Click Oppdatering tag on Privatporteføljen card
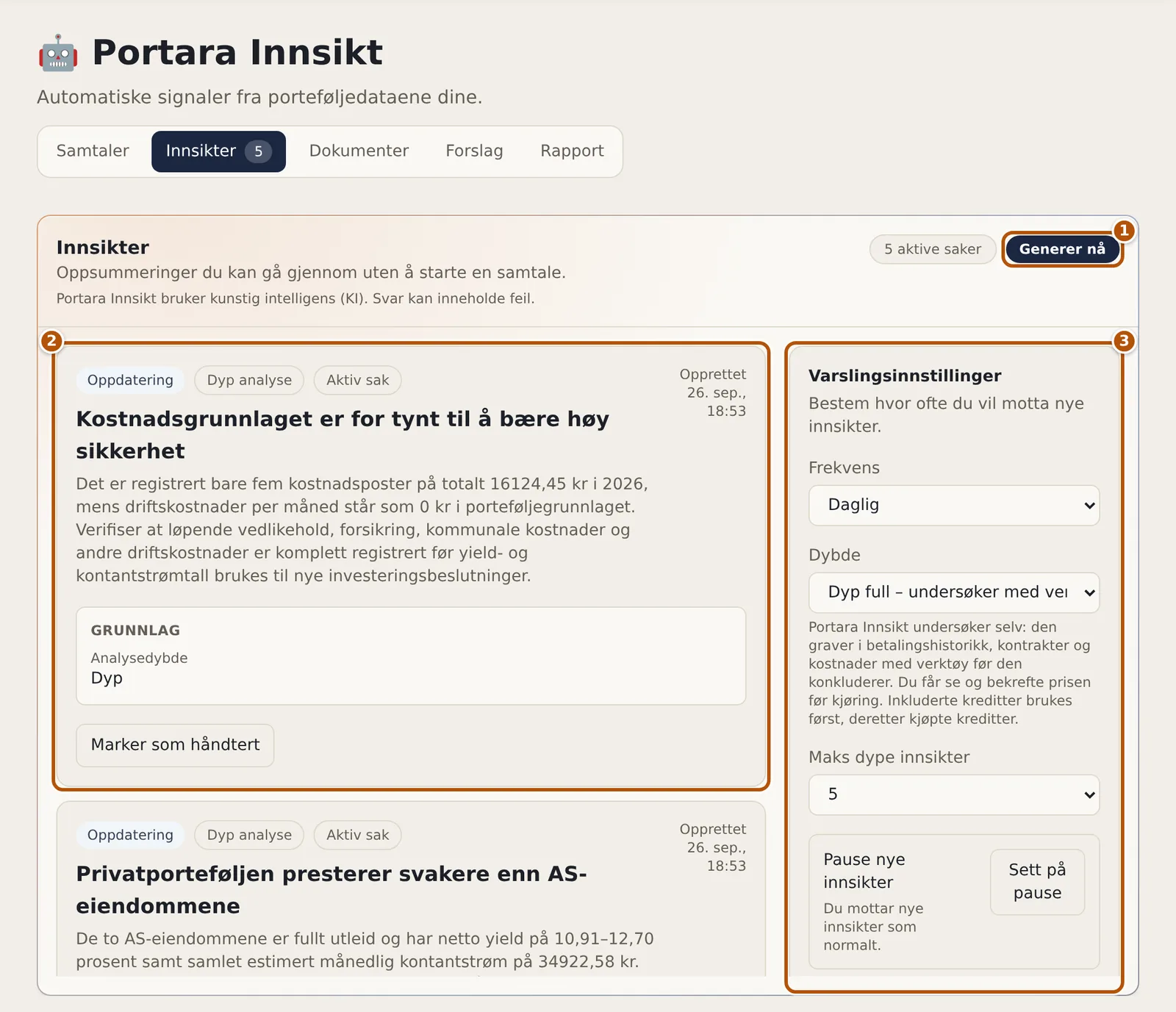Image resolution: width=1176 pixels, height=1012 pixels. pos(130,835)
